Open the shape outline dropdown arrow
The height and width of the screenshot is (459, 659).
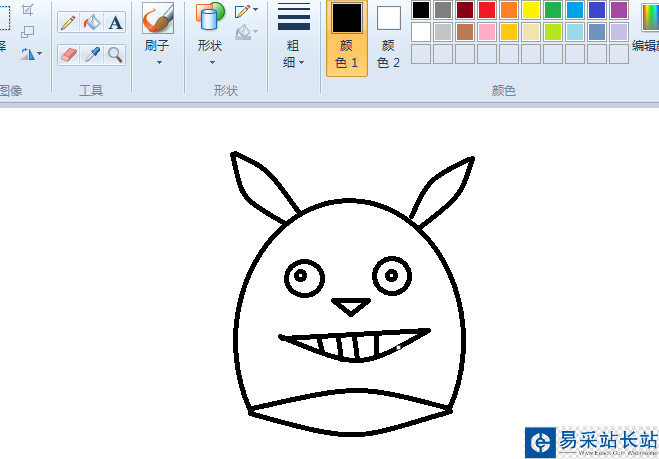coord(256,9)
